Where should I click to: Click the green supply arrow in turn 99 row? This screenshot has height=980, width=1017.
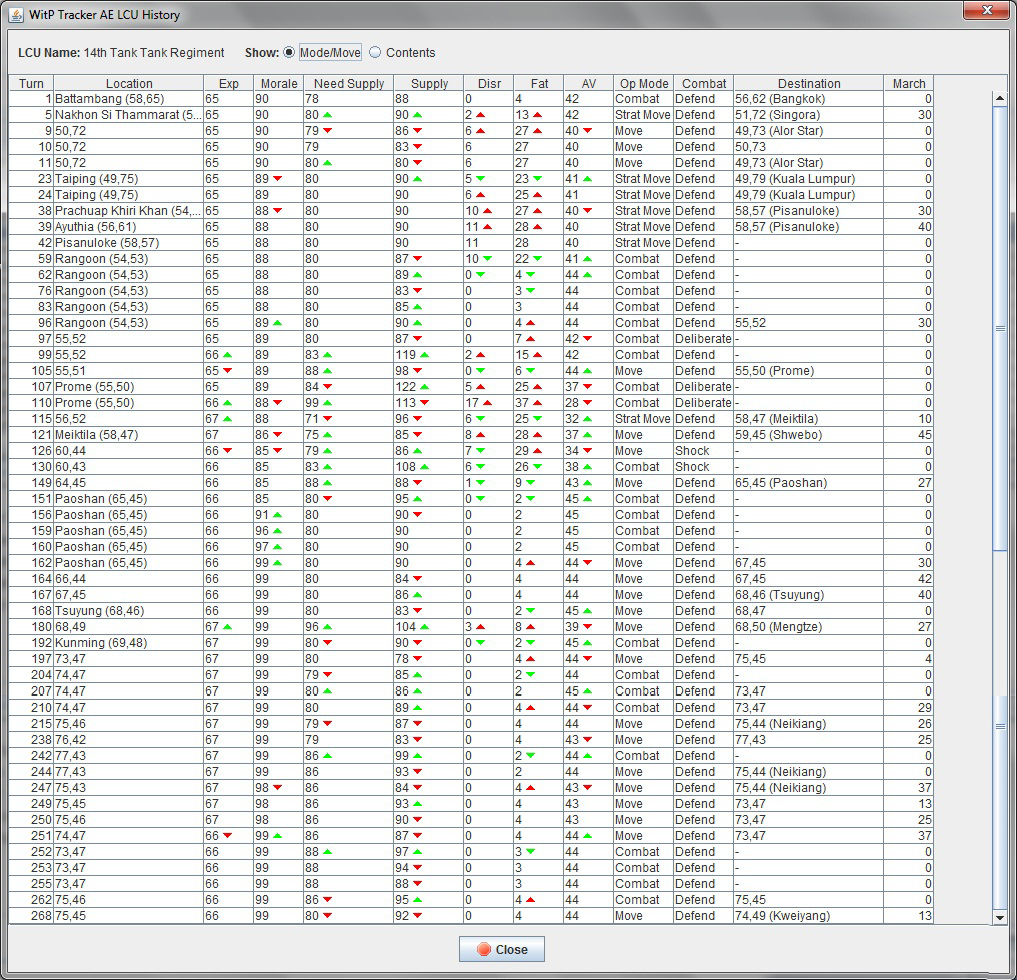pos(425,355)
